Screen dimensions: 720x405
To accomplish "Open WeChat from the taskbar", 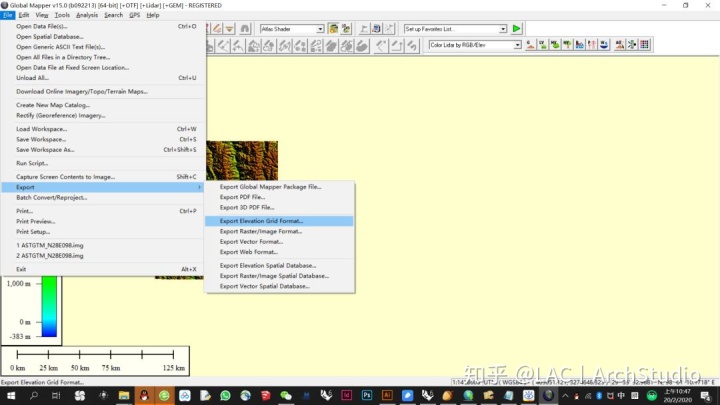I will [286, 395].
